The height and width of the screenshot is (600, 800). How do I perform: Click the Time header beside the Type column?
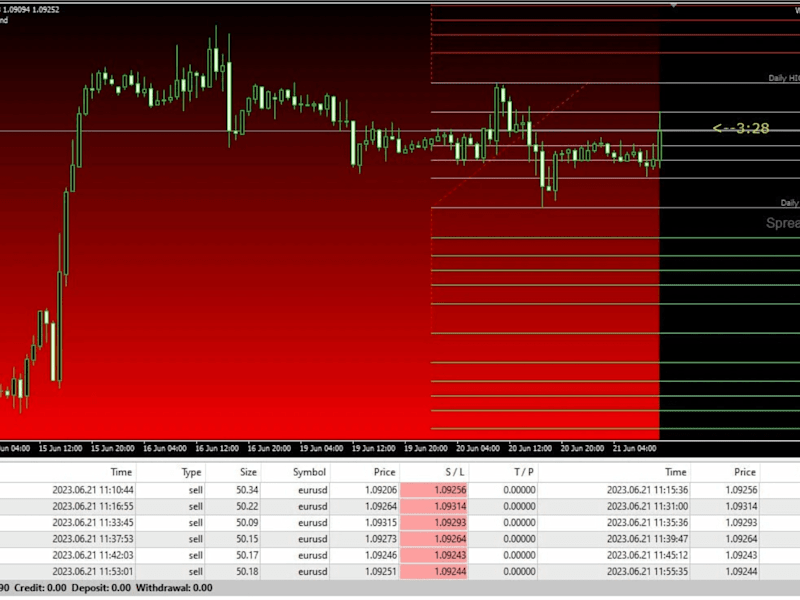[x=121, y=472]
